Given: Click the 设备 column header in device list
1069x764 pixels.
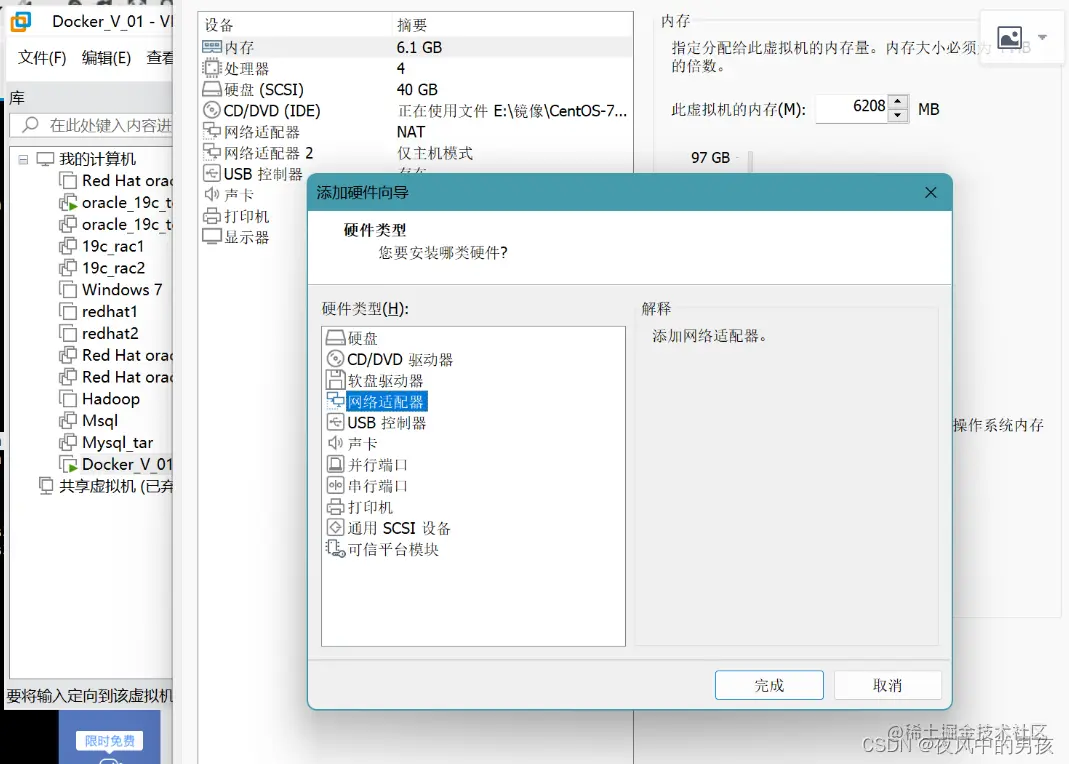Looking at the screenshot, I should [x=220, y=25].
